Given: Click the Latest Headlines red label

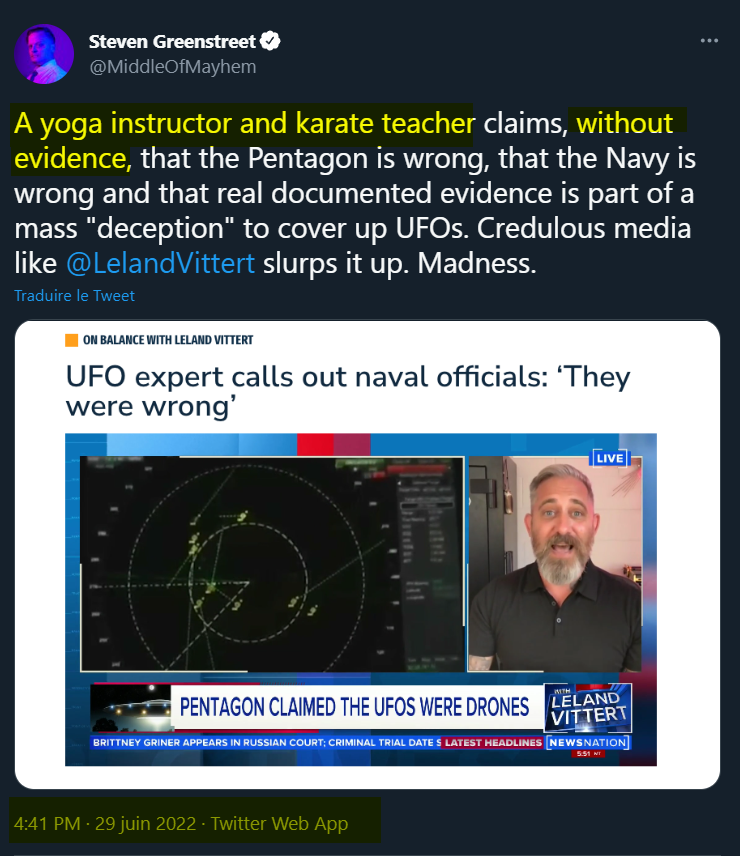Looking at the screenshot, I should pyautogui.click(x=493, y=742).
